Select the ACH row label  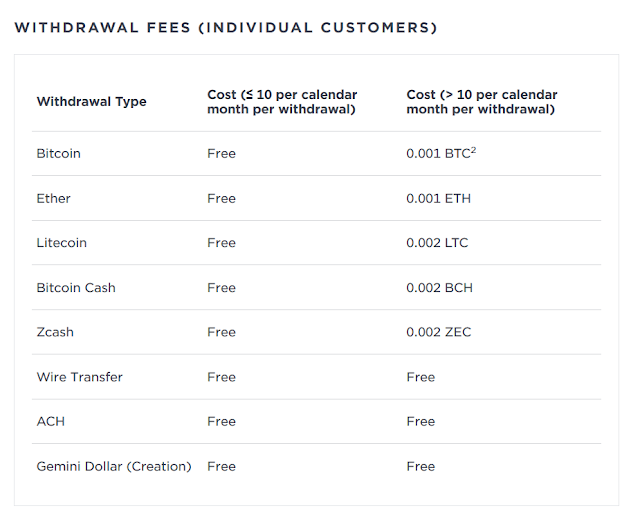point(51,422)
